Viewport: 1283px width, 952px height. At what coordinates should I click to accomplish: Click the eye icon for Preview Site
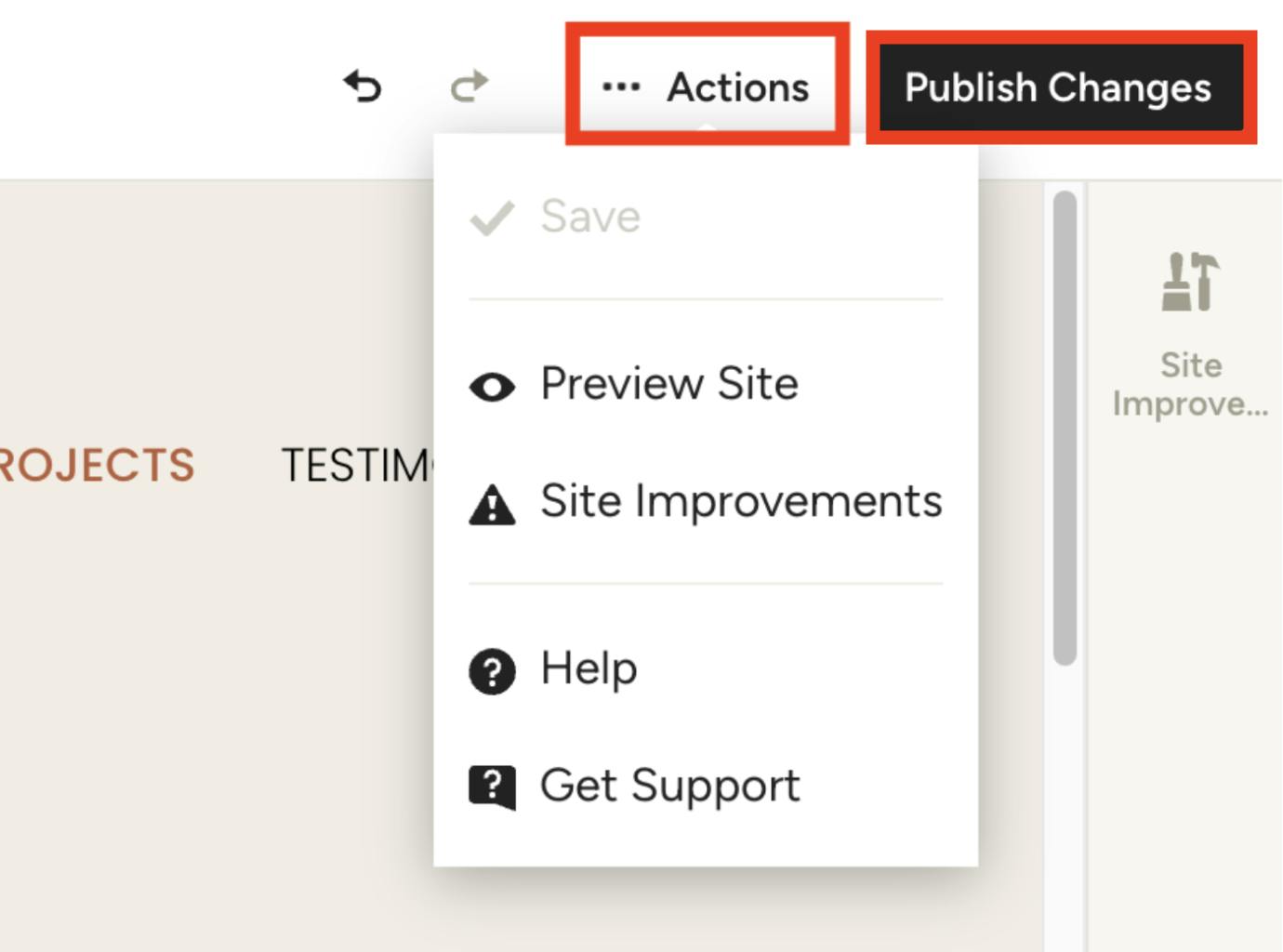coord(493,387)
